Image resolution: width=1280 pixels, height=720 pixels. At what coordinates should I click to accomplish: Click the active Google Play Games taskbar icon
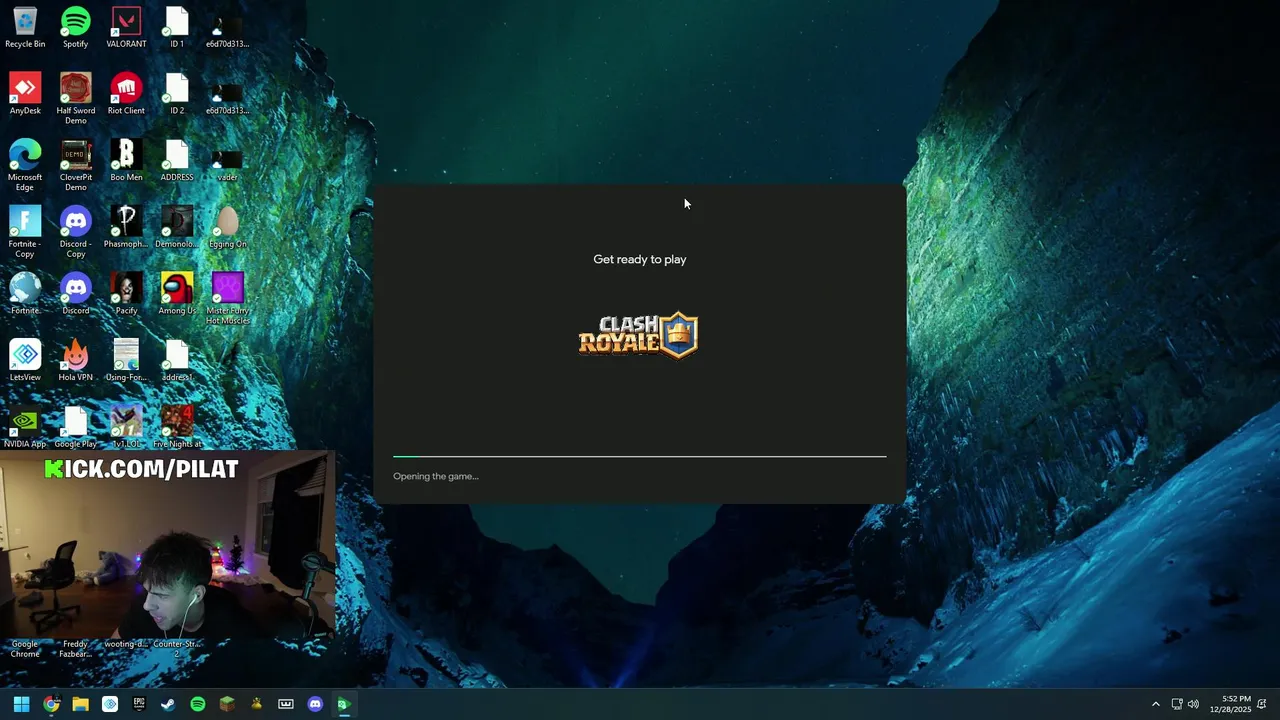pos(344,704)
